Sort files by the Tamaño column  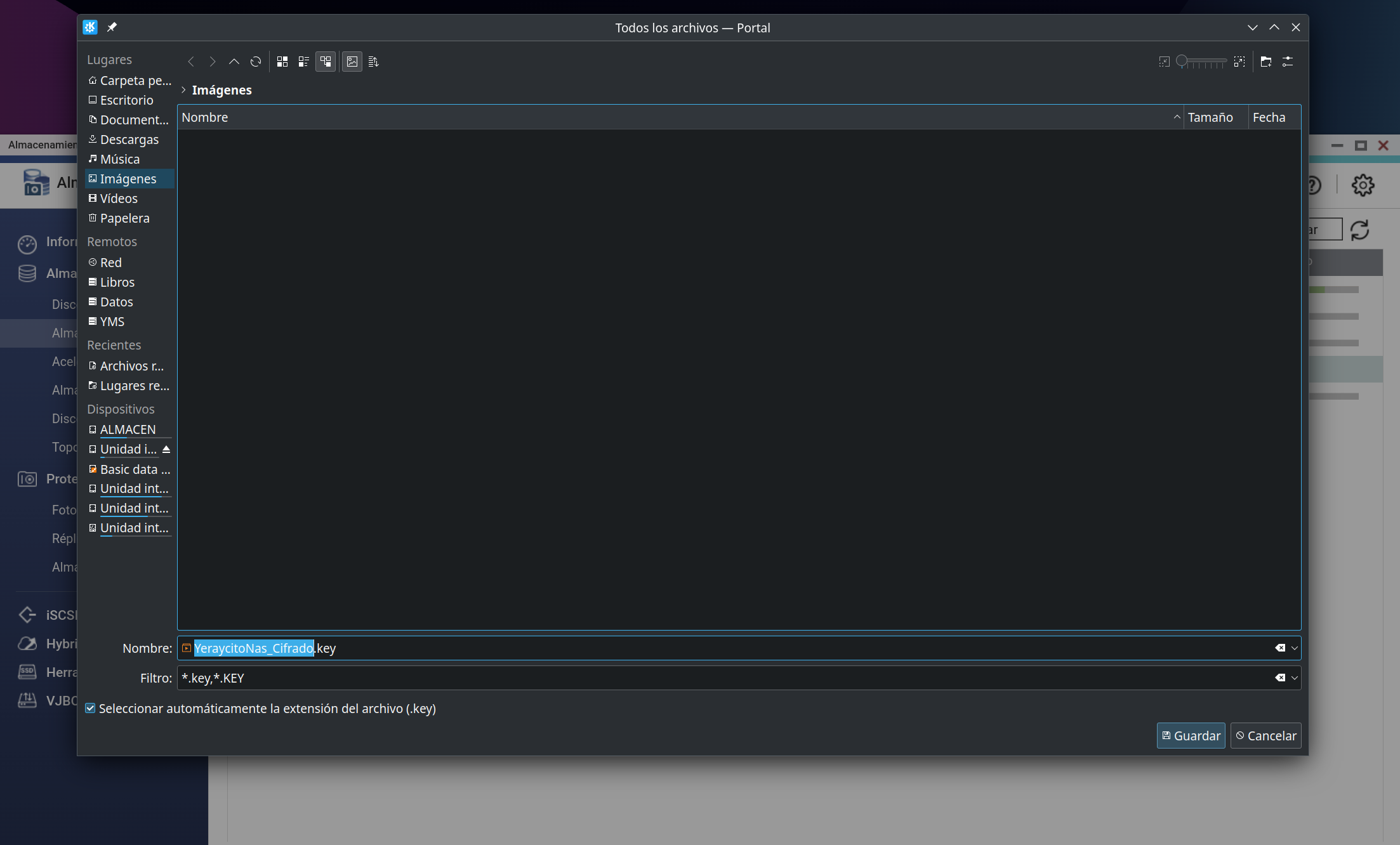pos(1210,117)
